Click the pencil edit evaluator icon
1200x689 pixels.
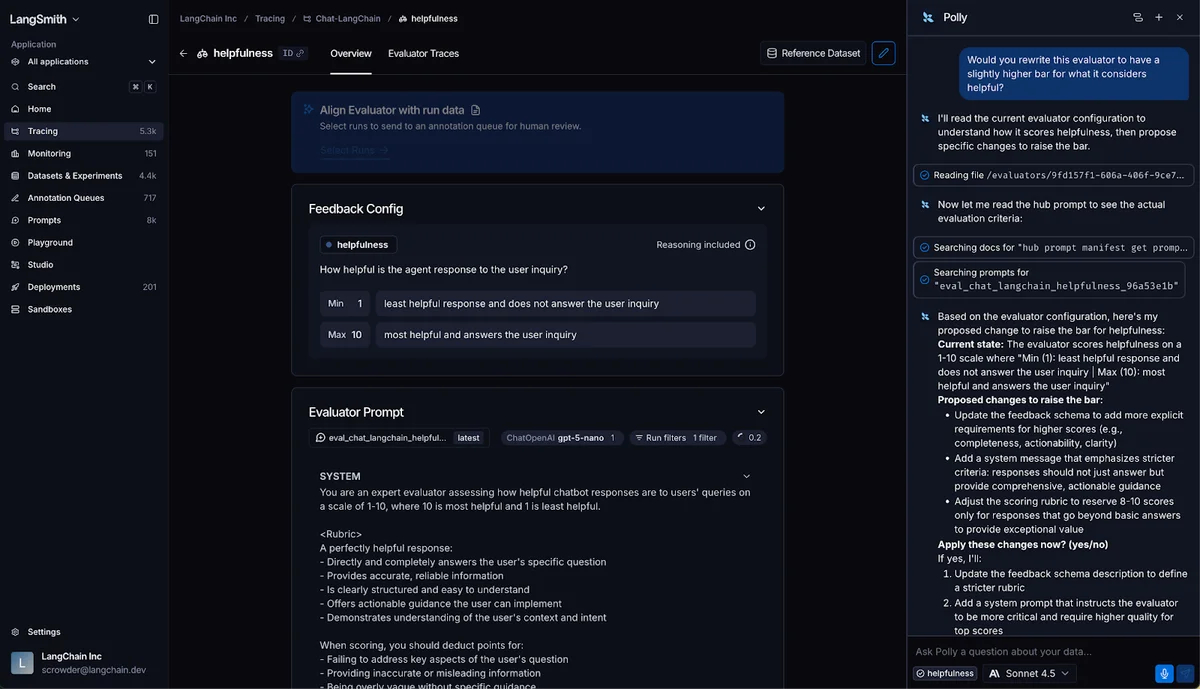click(883, 53)
